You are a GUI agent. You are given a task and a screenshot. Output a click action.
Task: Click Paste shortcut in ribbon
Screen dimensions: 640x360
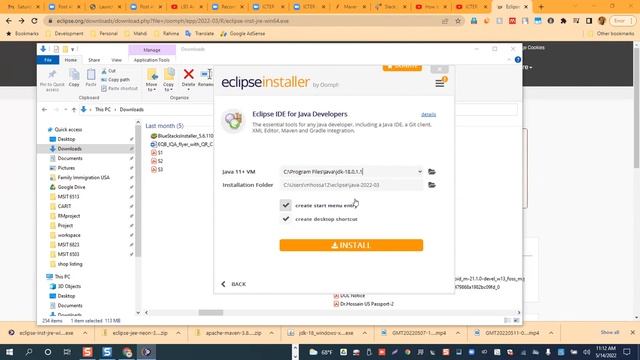119,88
